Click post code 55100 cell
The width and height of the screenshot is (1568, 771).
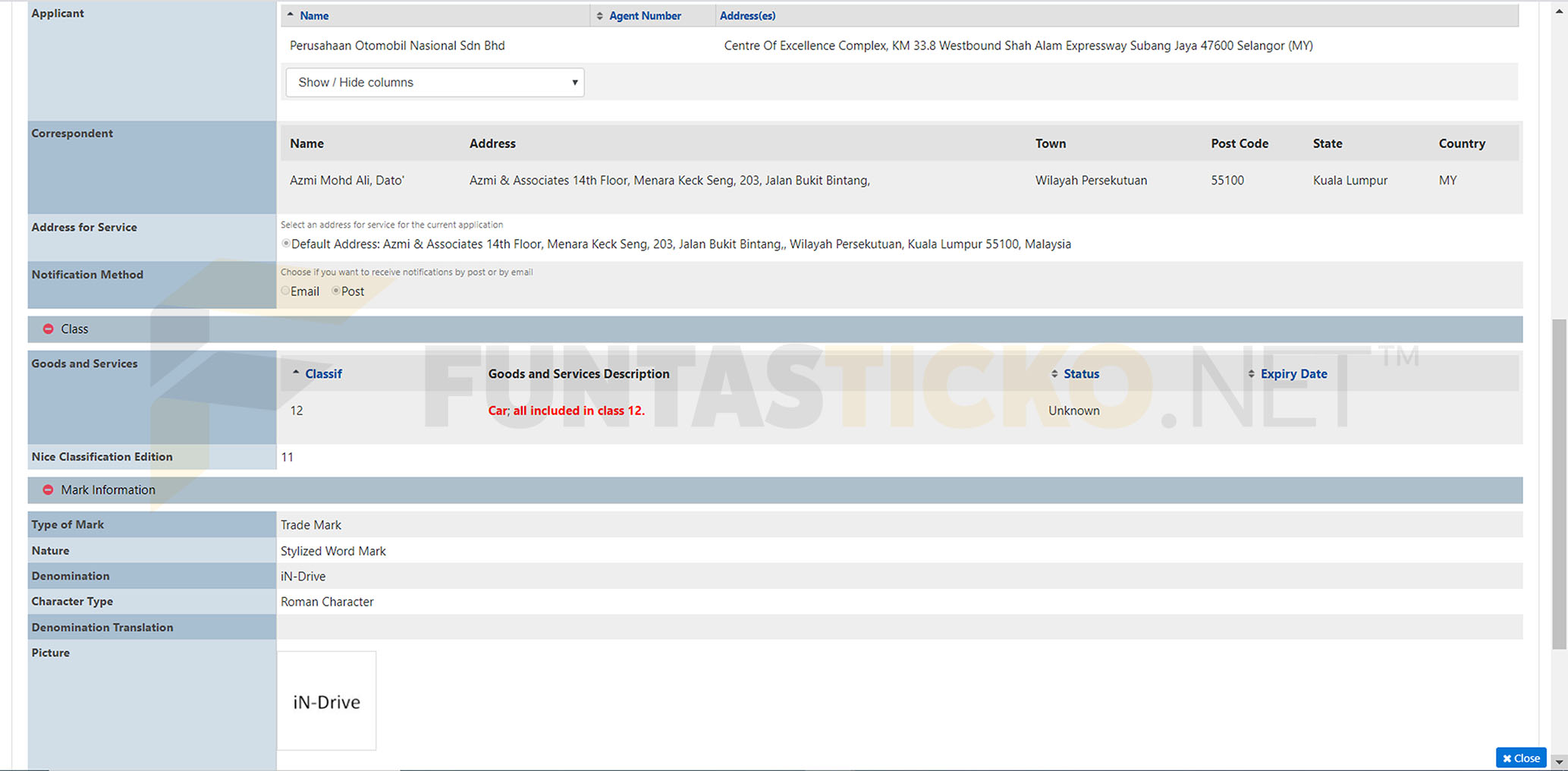click(x=1227, y=180)
